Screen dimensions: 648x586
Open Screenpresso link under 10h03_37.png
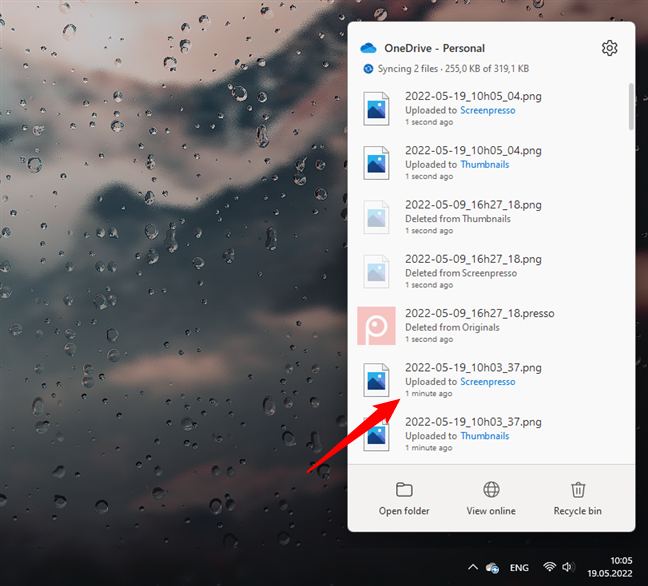point(488,382)
